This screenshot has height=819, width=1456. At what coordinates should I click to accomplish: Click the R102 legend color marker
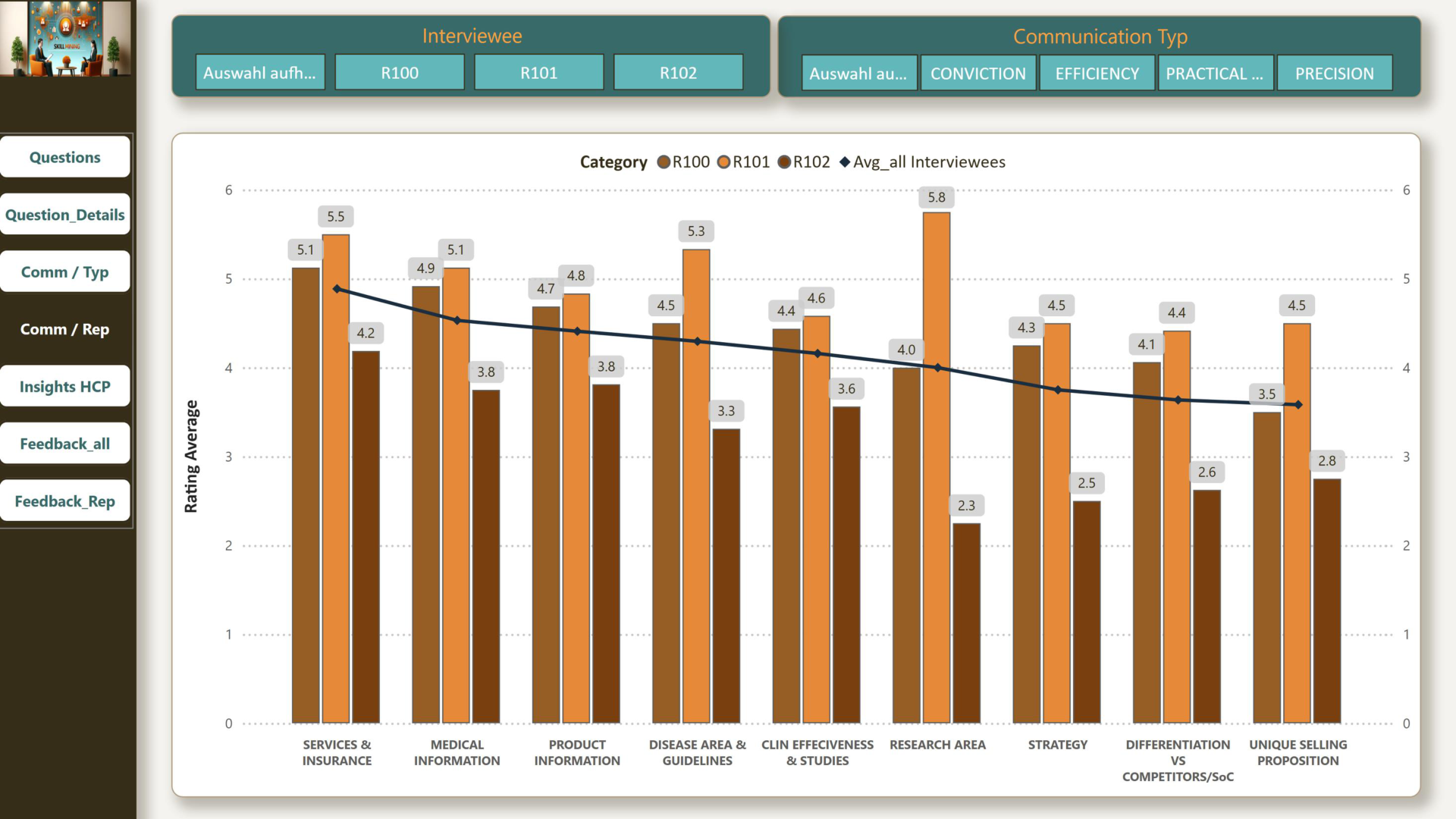[x=784, y=162]
